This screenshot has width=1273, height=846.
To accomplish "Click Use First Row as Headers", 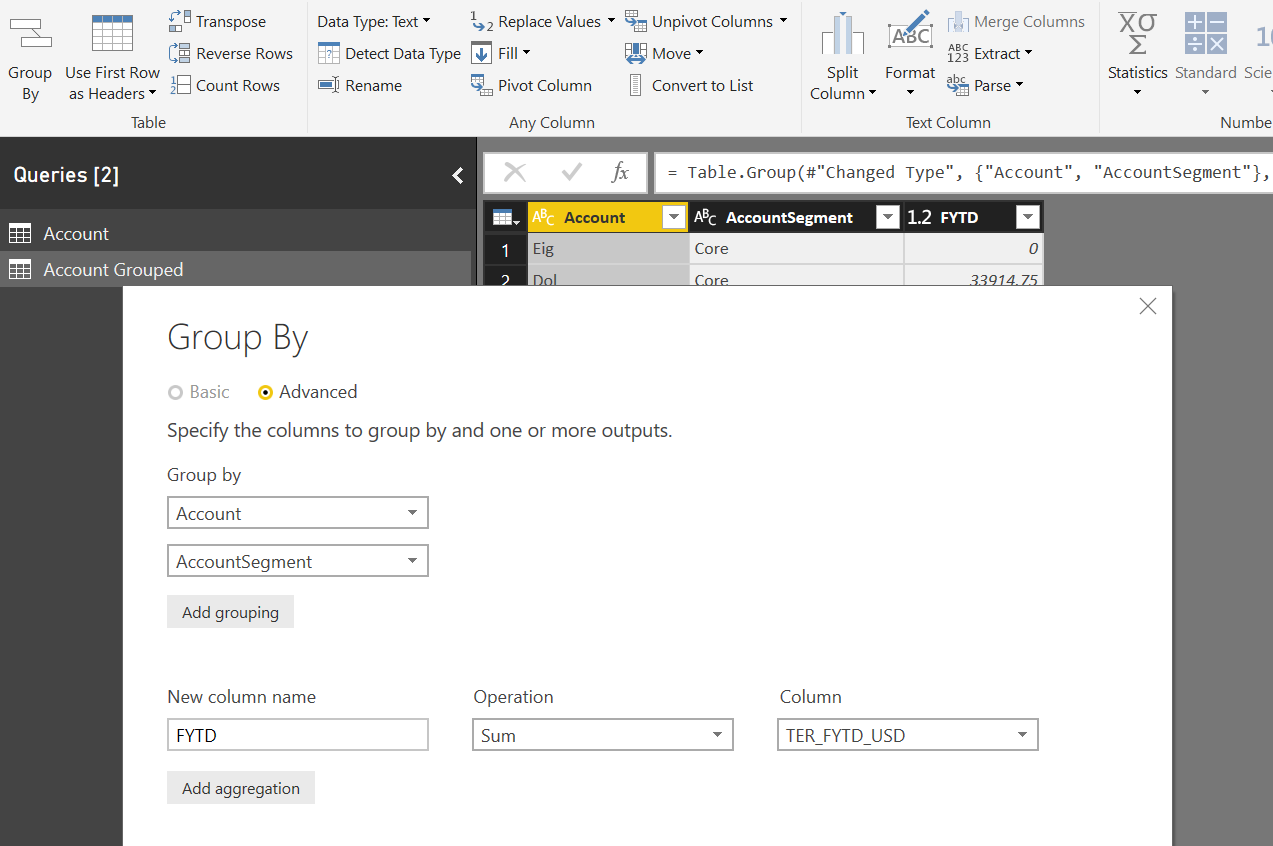I will click(112, 56).
